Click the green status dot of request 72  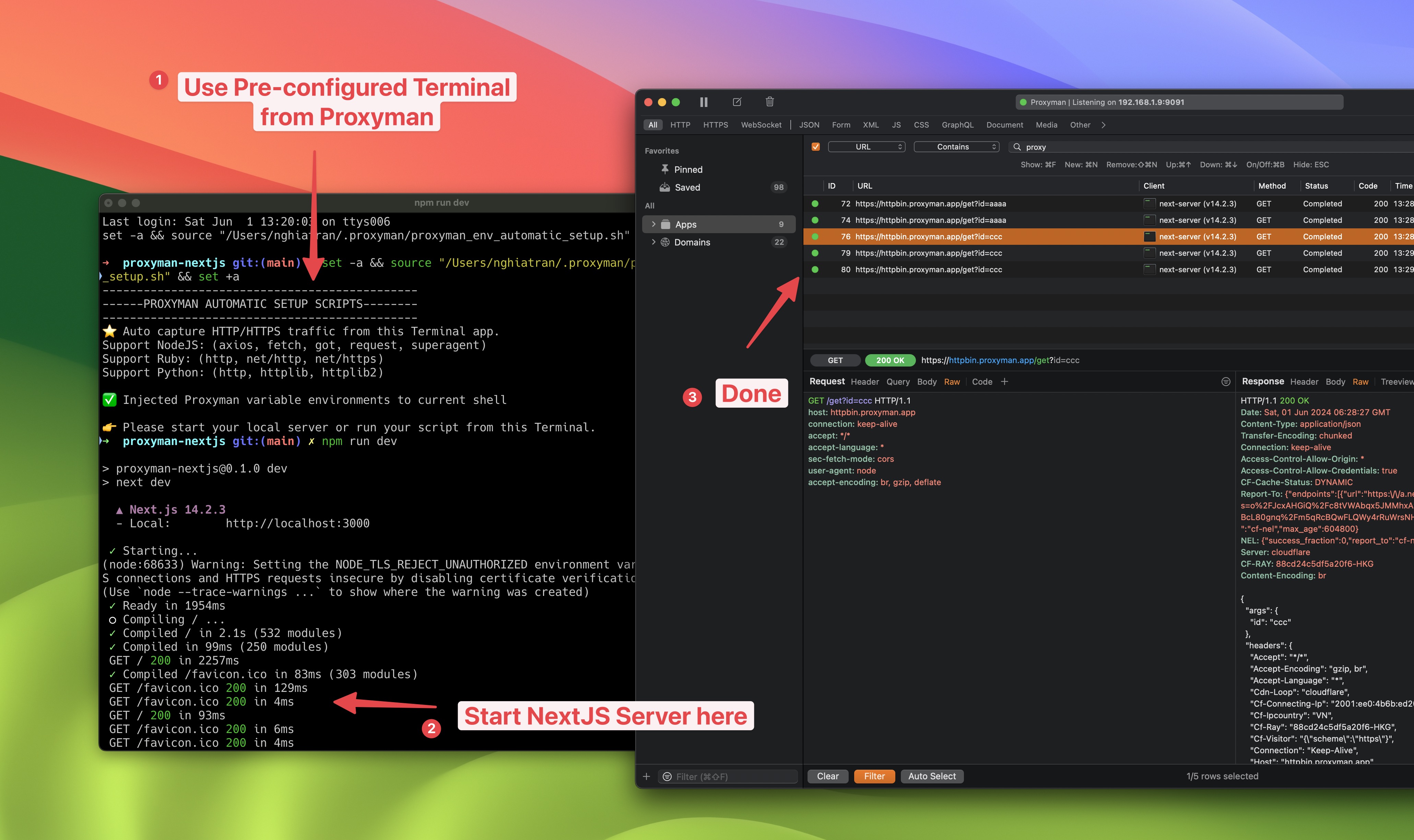coord(815,203)
